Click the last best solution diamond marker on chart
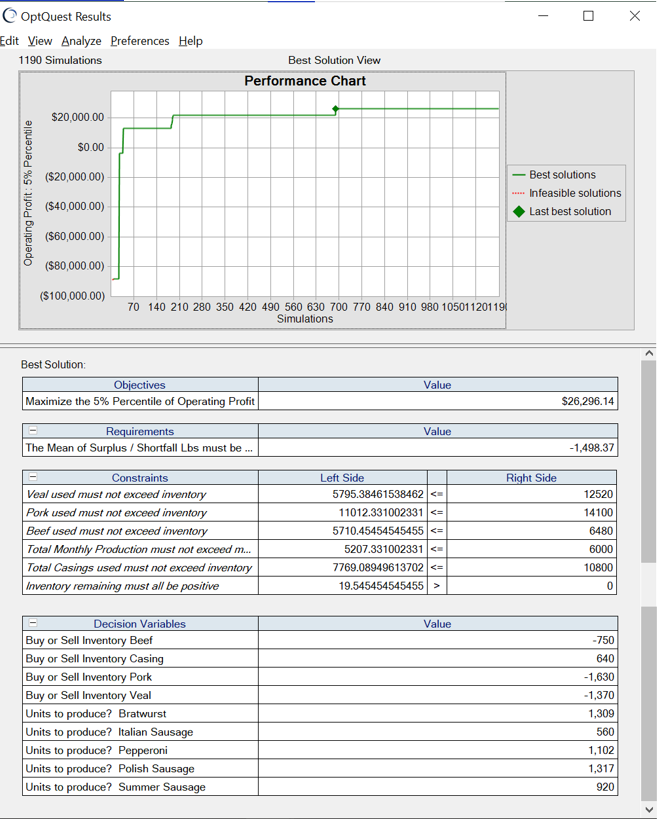 [x=336, y=109]
